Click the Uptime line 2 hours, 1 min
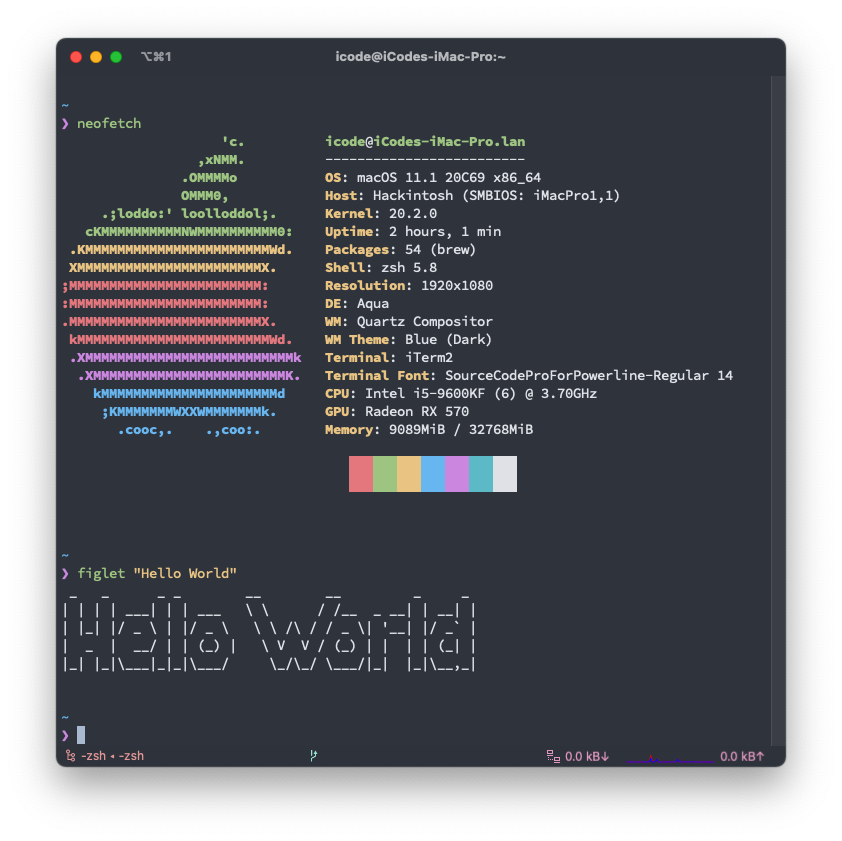Screen dimensions: 842x841 [x=413, y=231]
